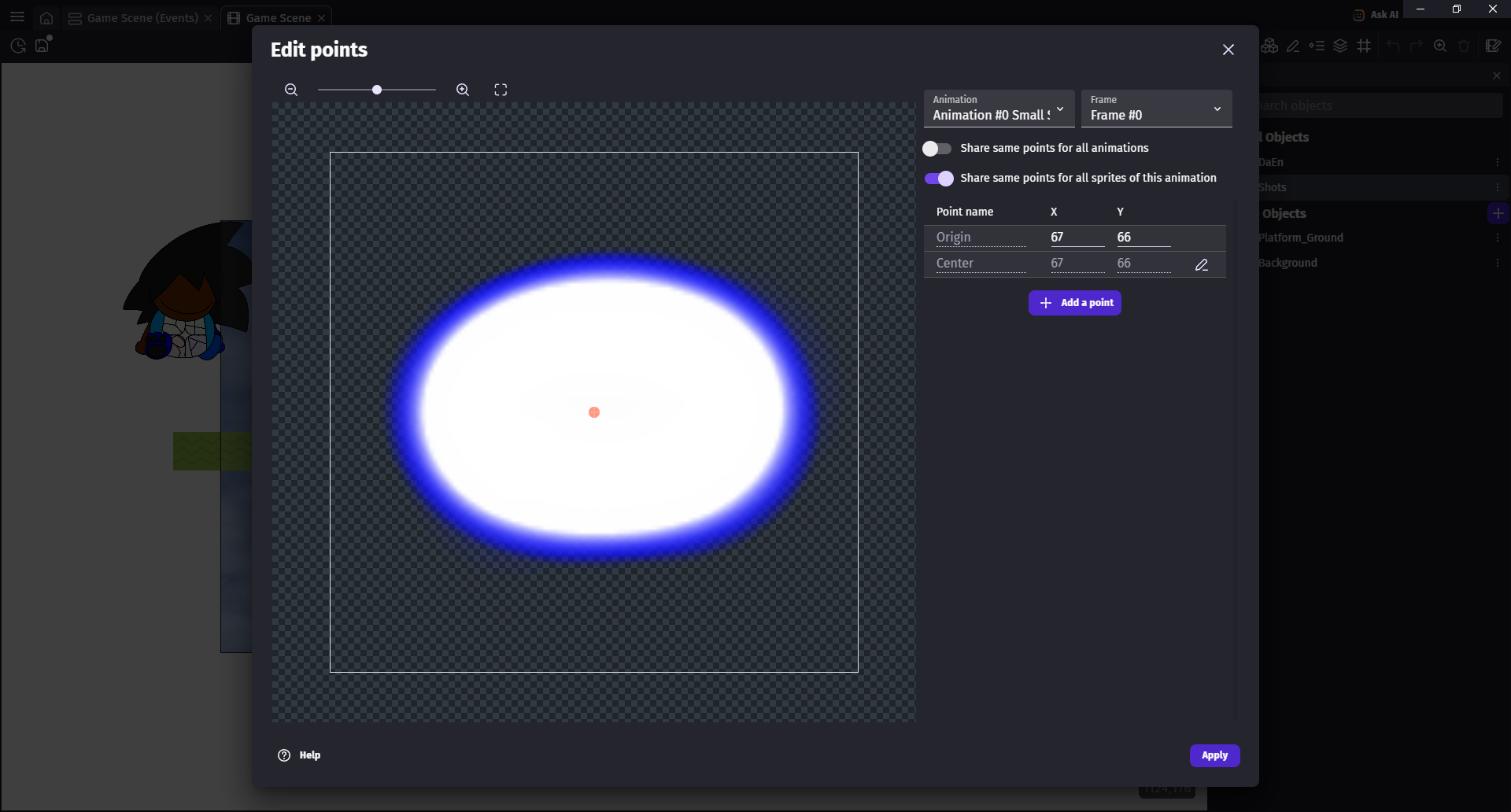Go to the Home page icon
Viewport: 1511px width, 812px height.
click(x=46, y=18)
